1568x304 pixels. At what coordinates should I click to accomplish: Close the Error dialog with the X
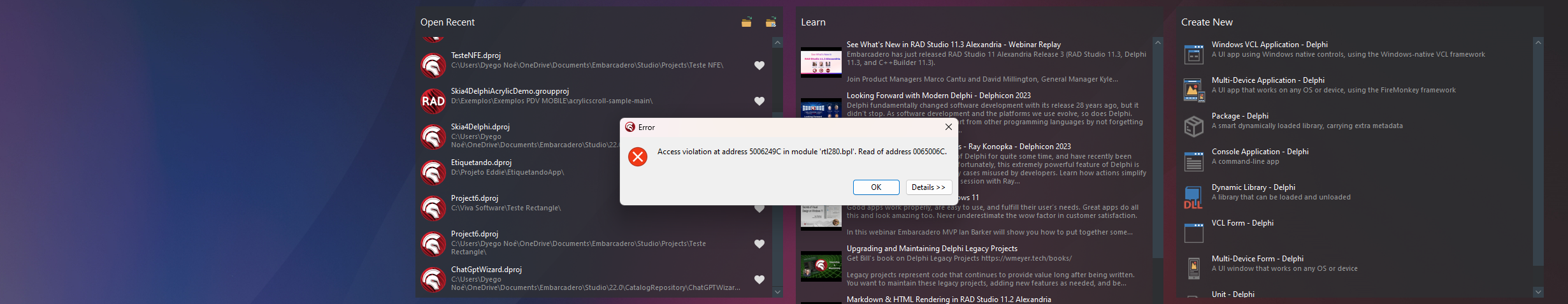coord(948,127)
